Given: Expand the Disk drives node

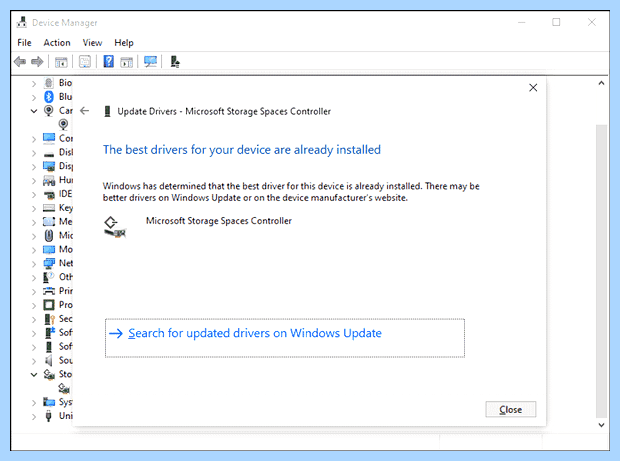Looking at the screenshot, I should [x=34, y=153].
